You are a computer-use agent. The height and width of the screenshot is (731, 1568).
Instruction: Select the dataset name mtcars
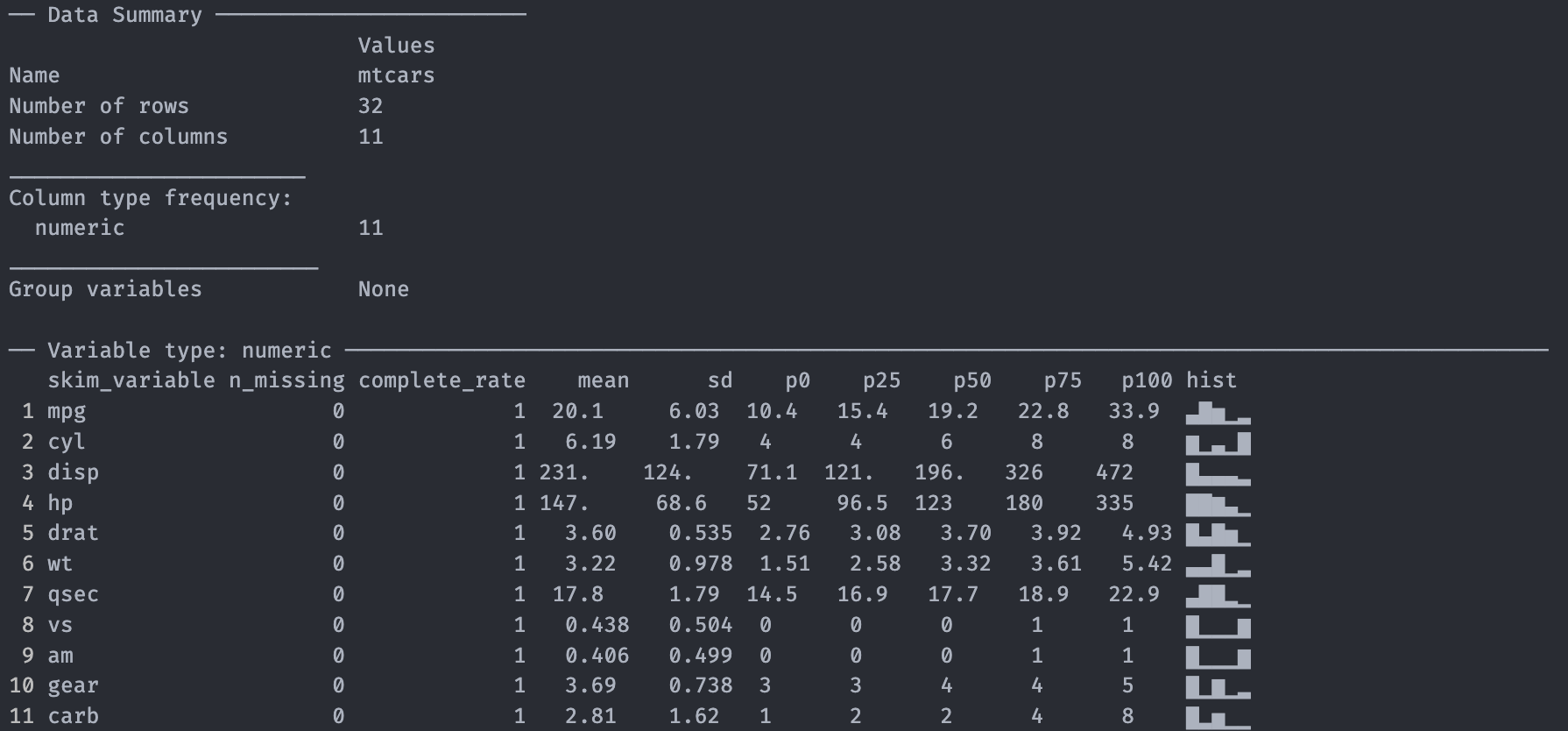396,75
